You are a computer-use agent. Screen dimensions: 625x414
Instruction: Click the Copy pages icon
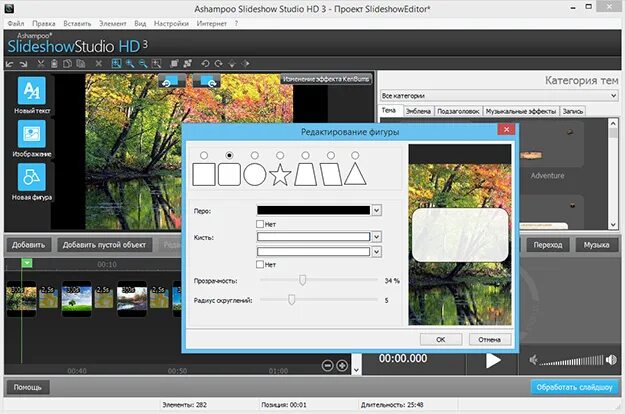coord(67,63)
